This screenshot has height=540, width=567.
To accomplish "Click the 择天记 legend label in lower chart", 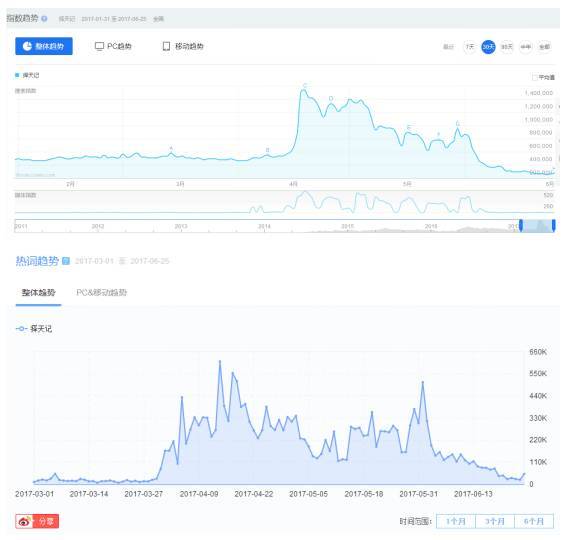I will [x=41, y=329].
